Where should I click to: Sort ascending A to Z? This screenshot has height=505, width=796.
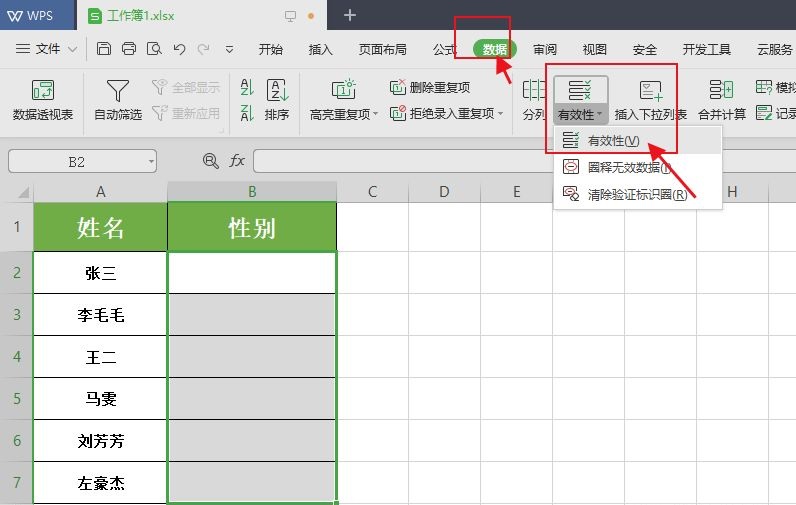pos(247,87)
